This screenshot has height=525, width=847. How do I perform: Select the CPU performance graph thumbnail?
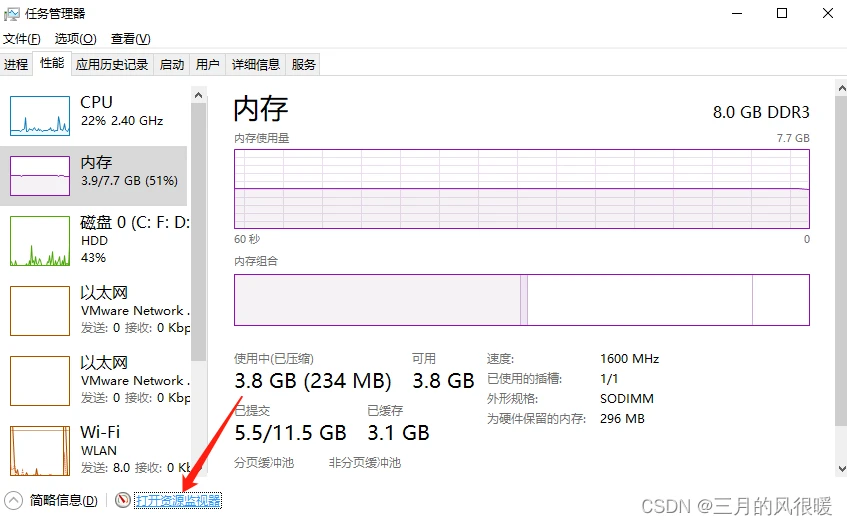click(x=40, y=115)
